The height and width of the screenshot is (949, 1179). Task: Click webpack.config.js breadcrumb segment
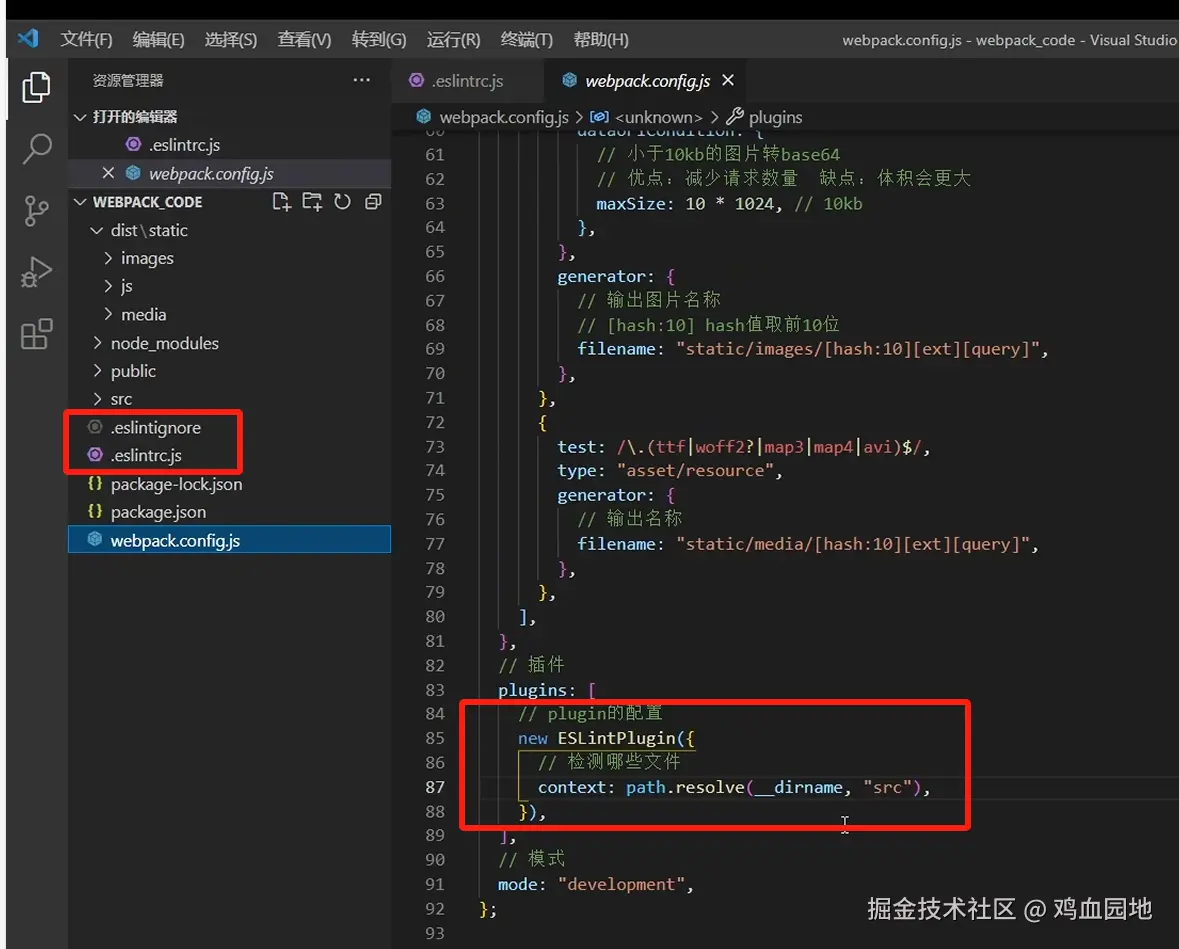(504, 117)
